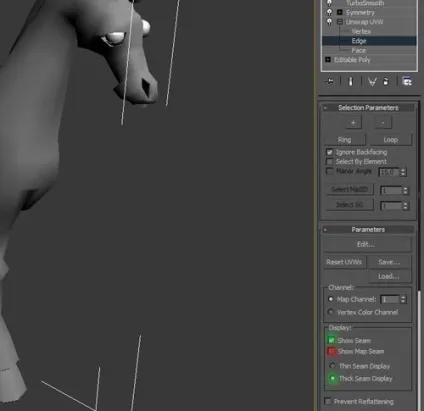
Task: Click the horse's eye in viewport
Action: coord(115,37)
